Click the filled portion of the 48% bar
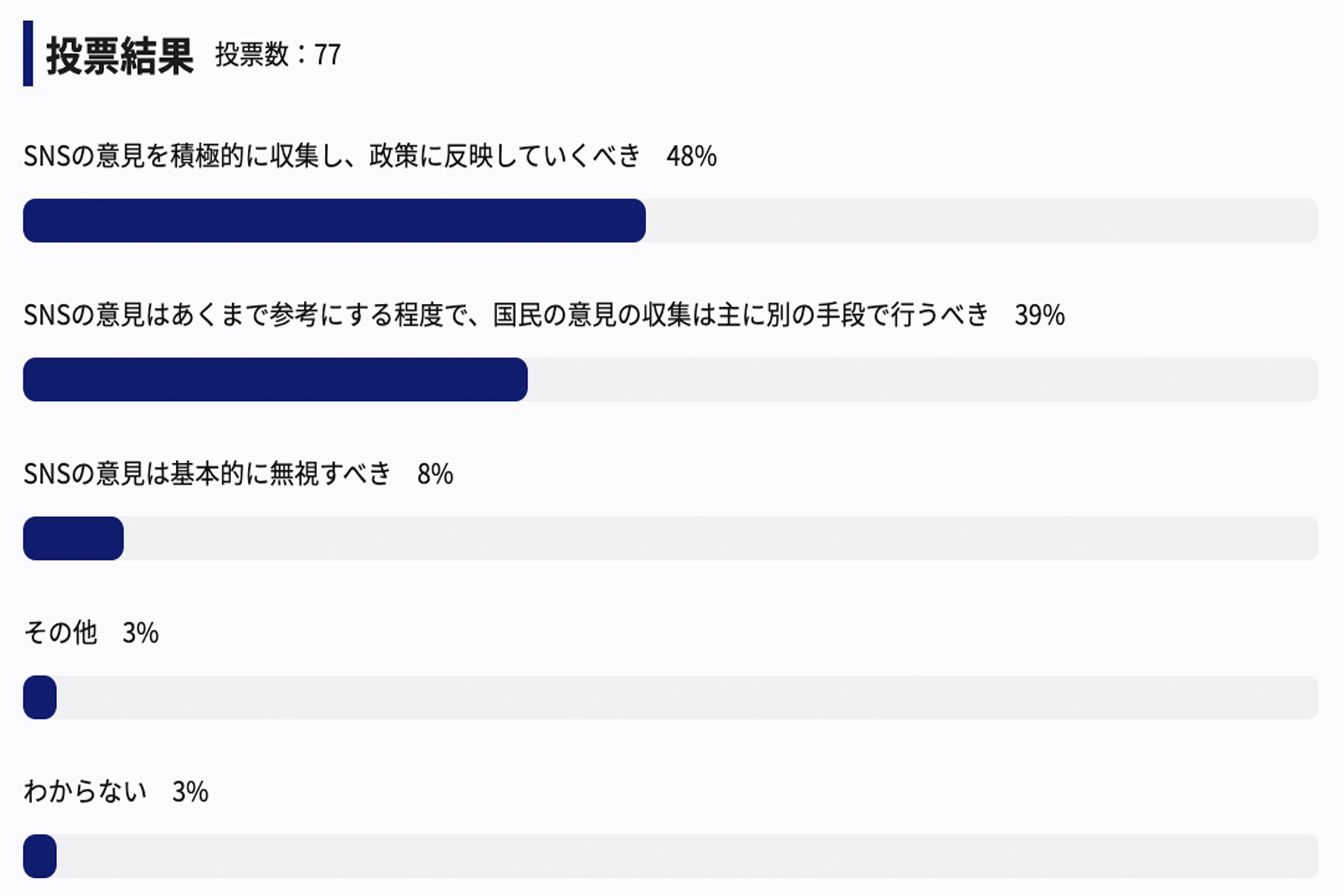Image resolution: width=1344 pixels, height=896 pixels. click(334, 220)
